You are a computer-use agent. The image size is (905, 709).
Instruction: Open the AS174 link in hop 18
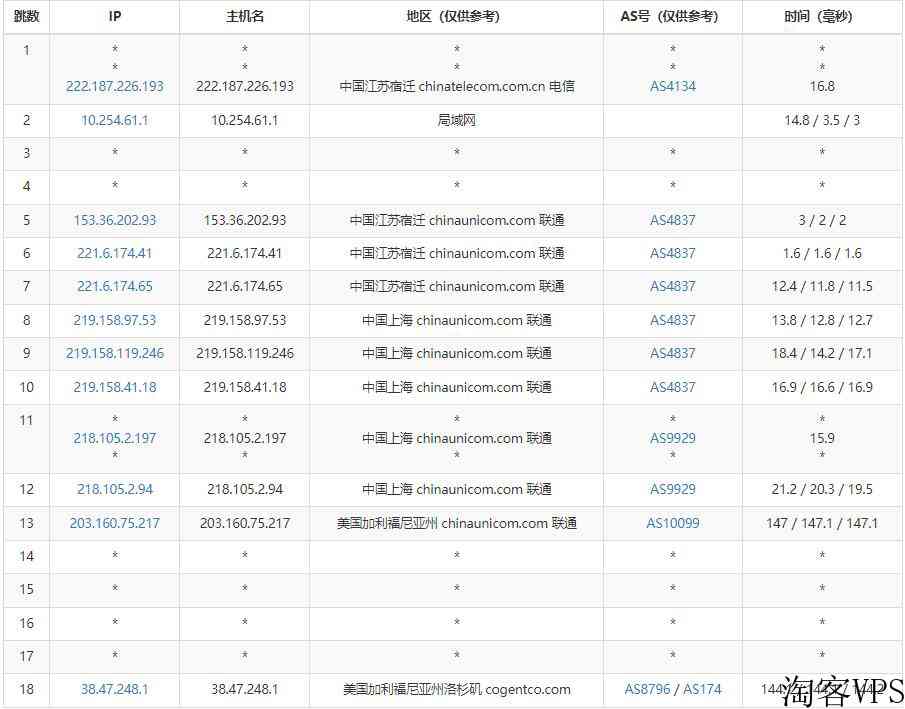click(702, 689)
